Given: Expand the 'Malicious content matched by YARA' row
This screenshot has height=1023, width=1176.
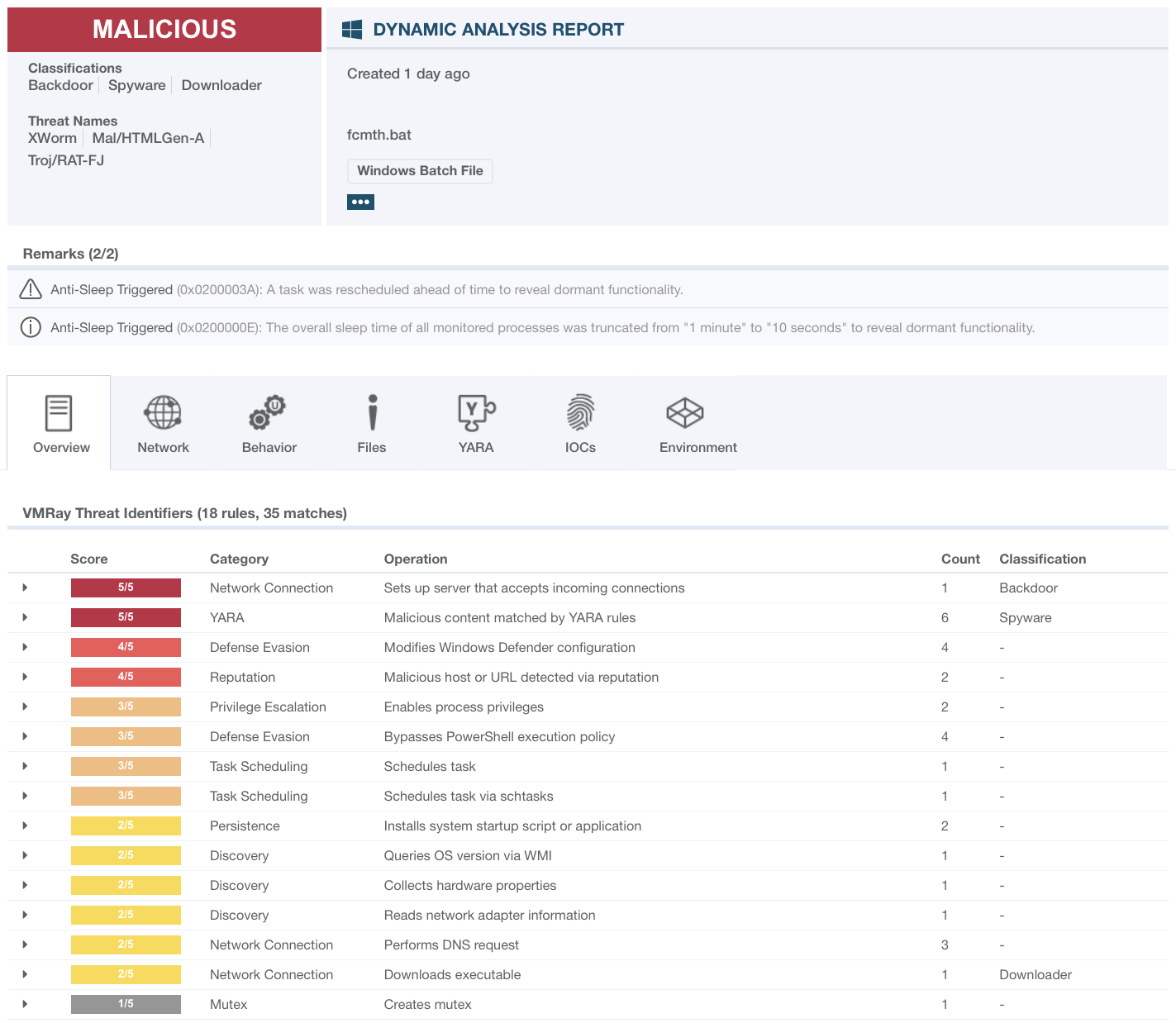Looking at the screenshot, I should pos(25,617).
